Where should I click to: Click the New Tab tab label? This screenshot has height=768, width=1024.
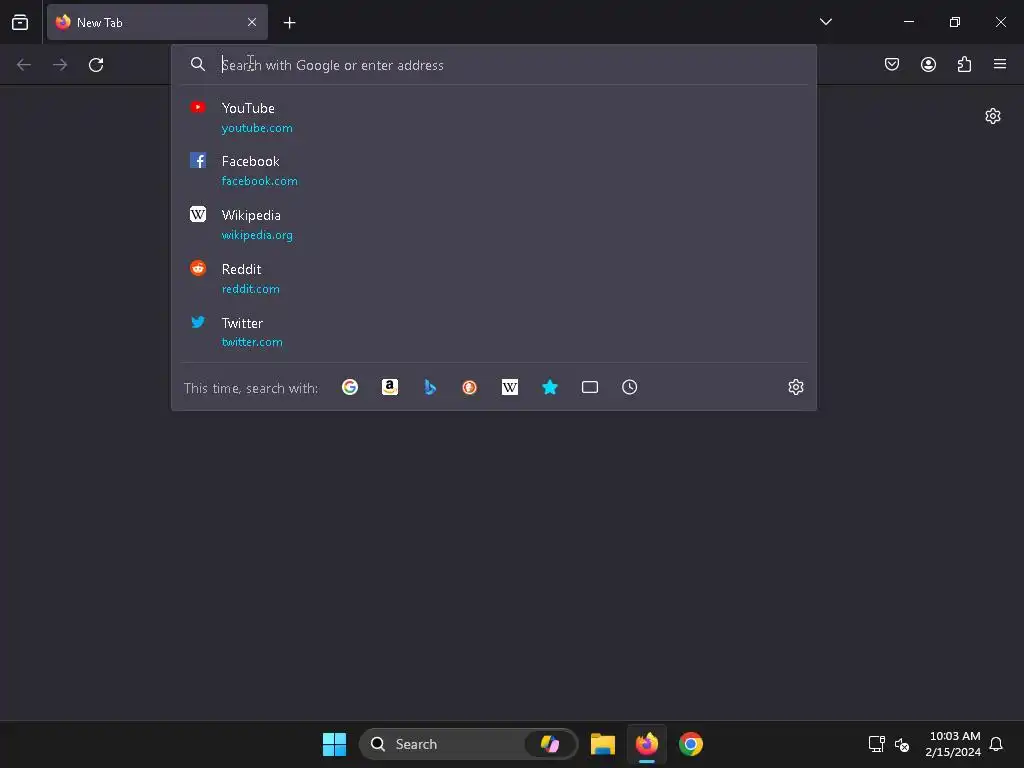click(x=100, y=22)
